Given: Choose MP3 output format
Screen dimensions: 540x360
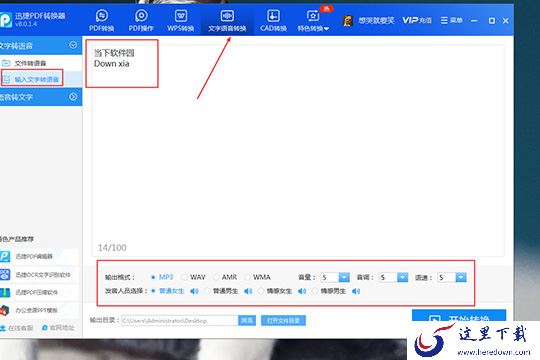Looking at the screenshot, I should tap(162, 277).
